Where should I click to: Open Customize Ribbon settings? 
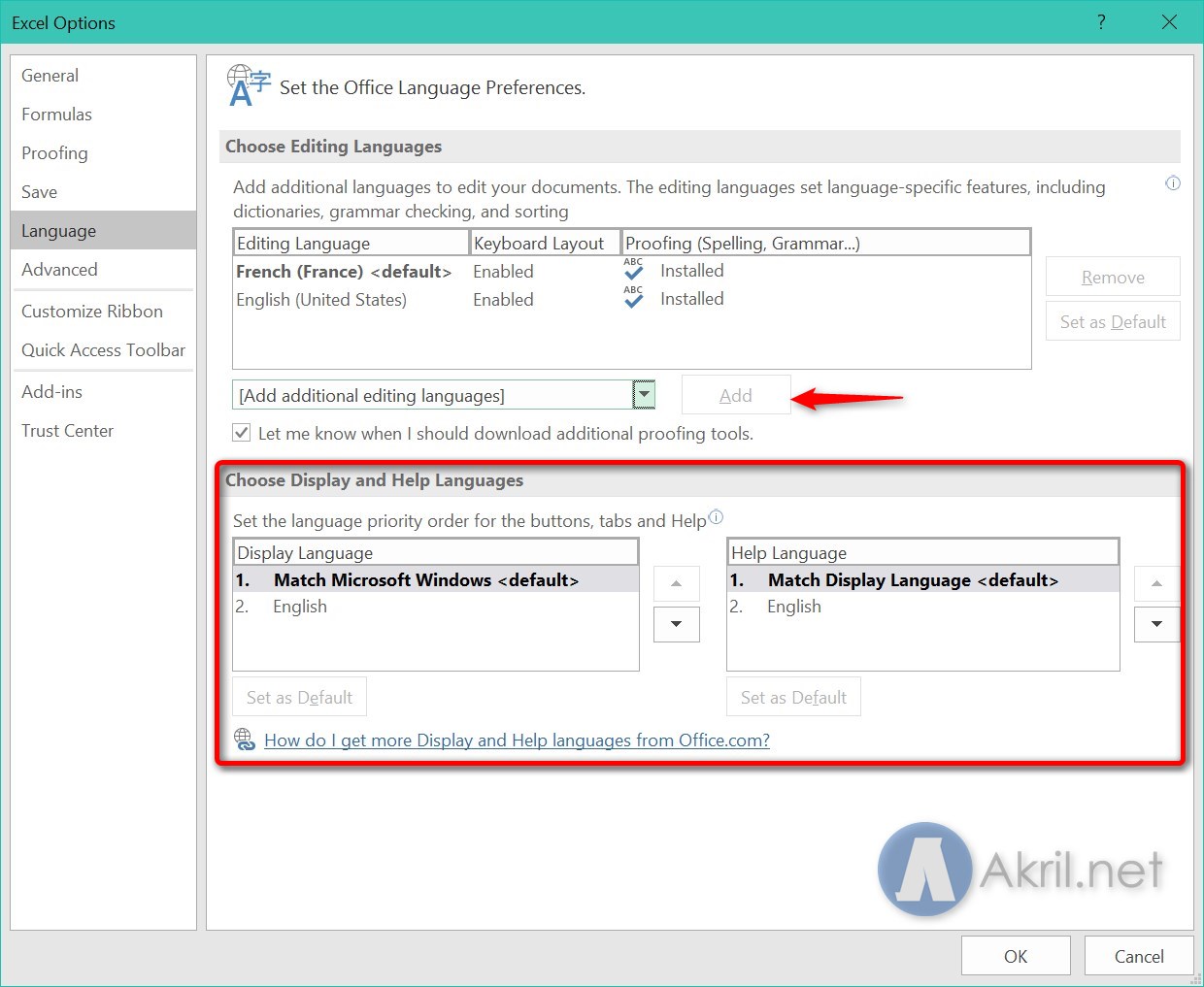click(x=103, y=312)
